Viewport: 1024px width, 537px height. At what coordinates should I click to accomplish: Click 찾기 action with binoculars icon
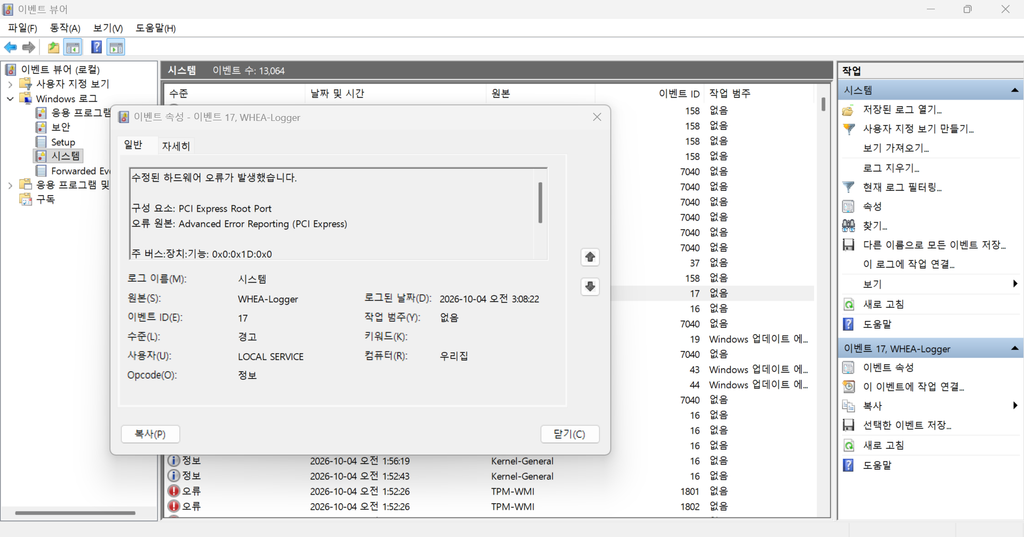pos(874,226)
